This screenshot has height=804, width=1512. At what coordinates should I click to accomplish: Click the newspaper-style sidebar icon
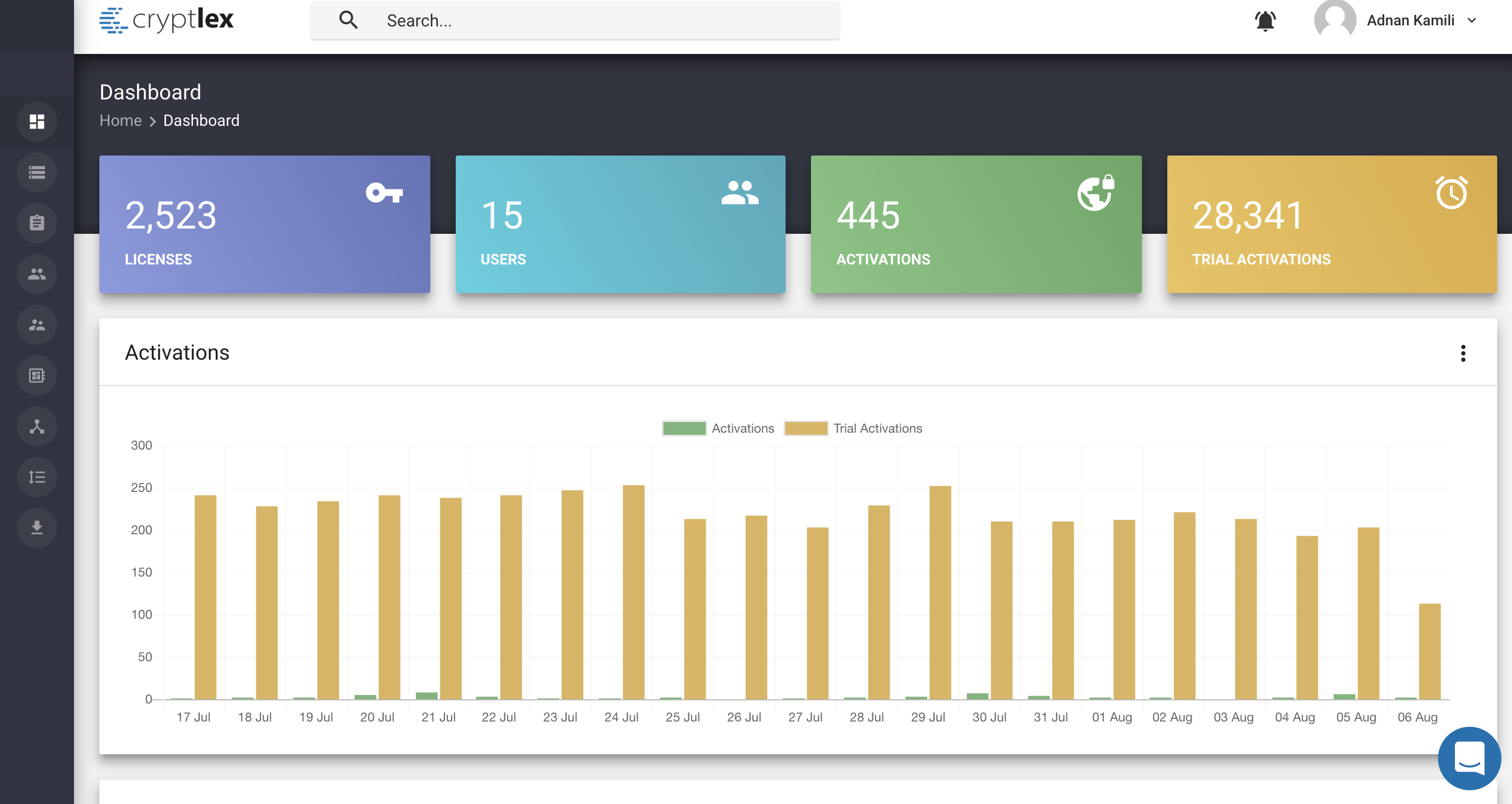click(x=37, y=375)
